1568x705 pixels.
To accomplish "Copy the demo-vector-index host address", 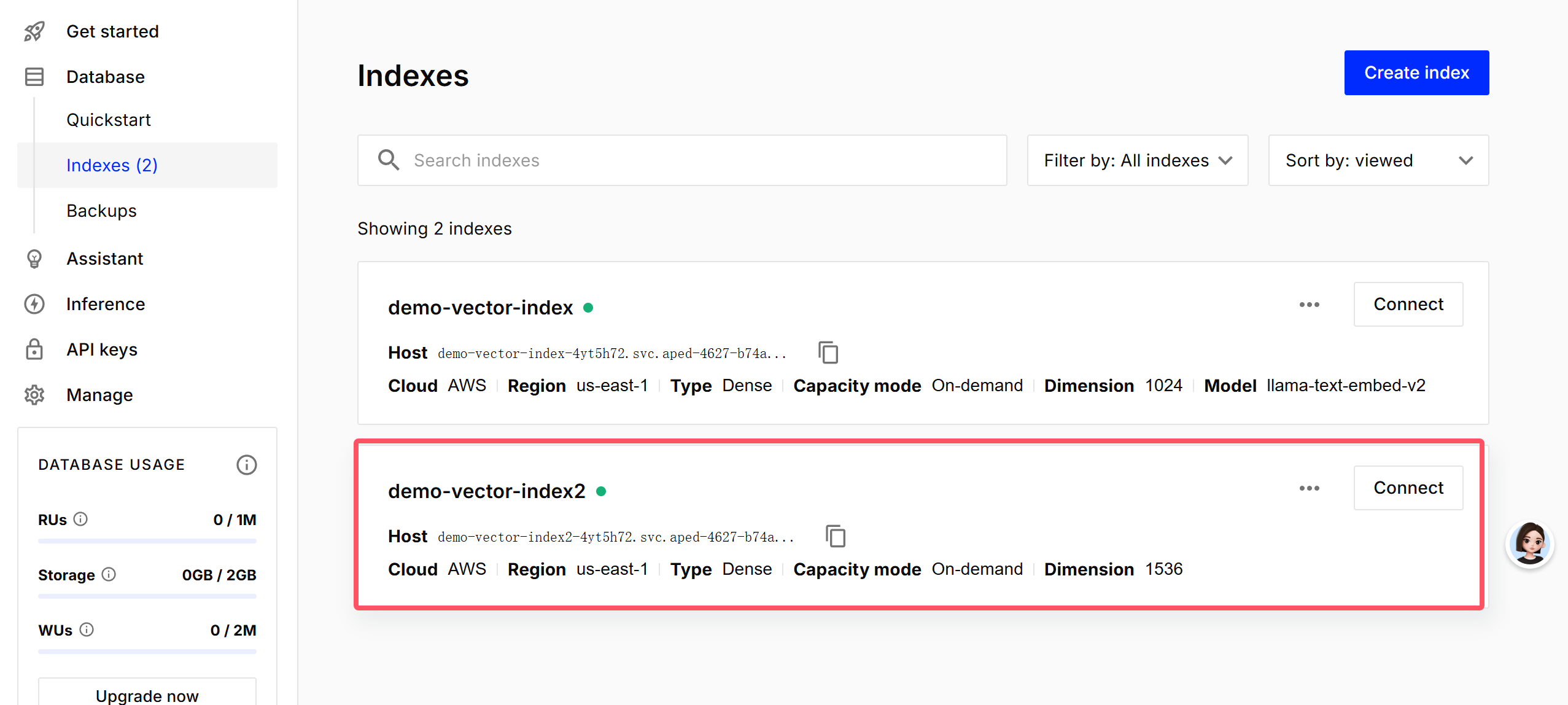I will [828, 352].
